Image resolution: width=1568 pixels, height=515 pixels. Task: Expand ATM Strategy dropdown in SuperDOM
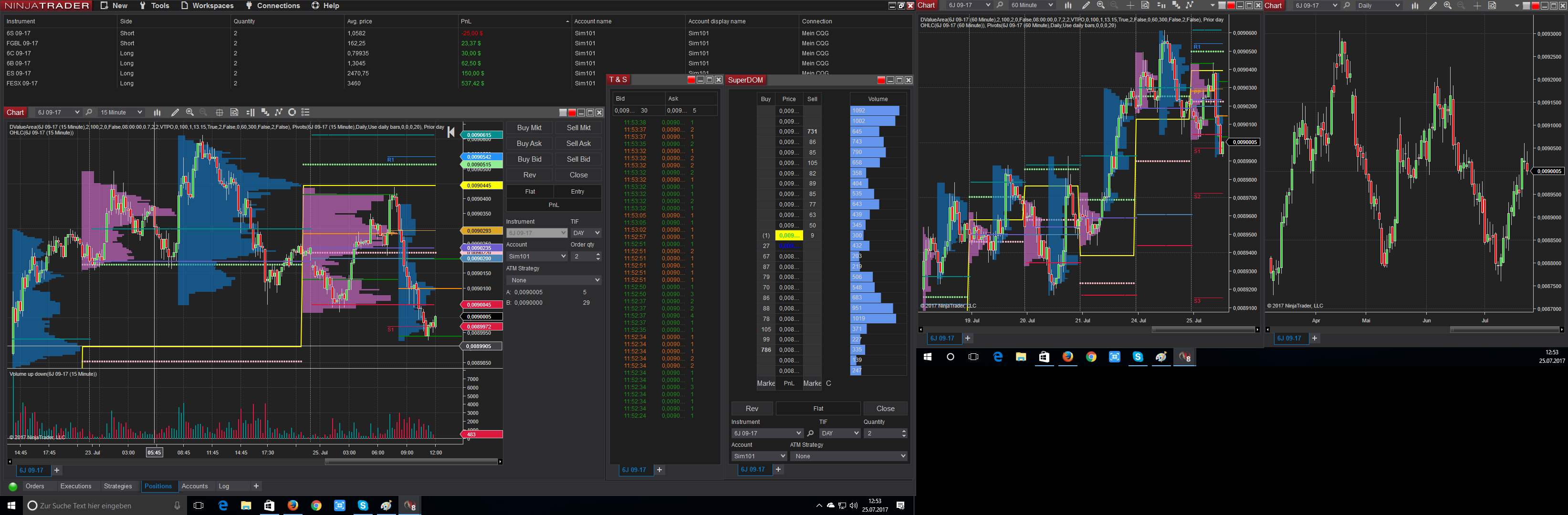tap(848, 456)
